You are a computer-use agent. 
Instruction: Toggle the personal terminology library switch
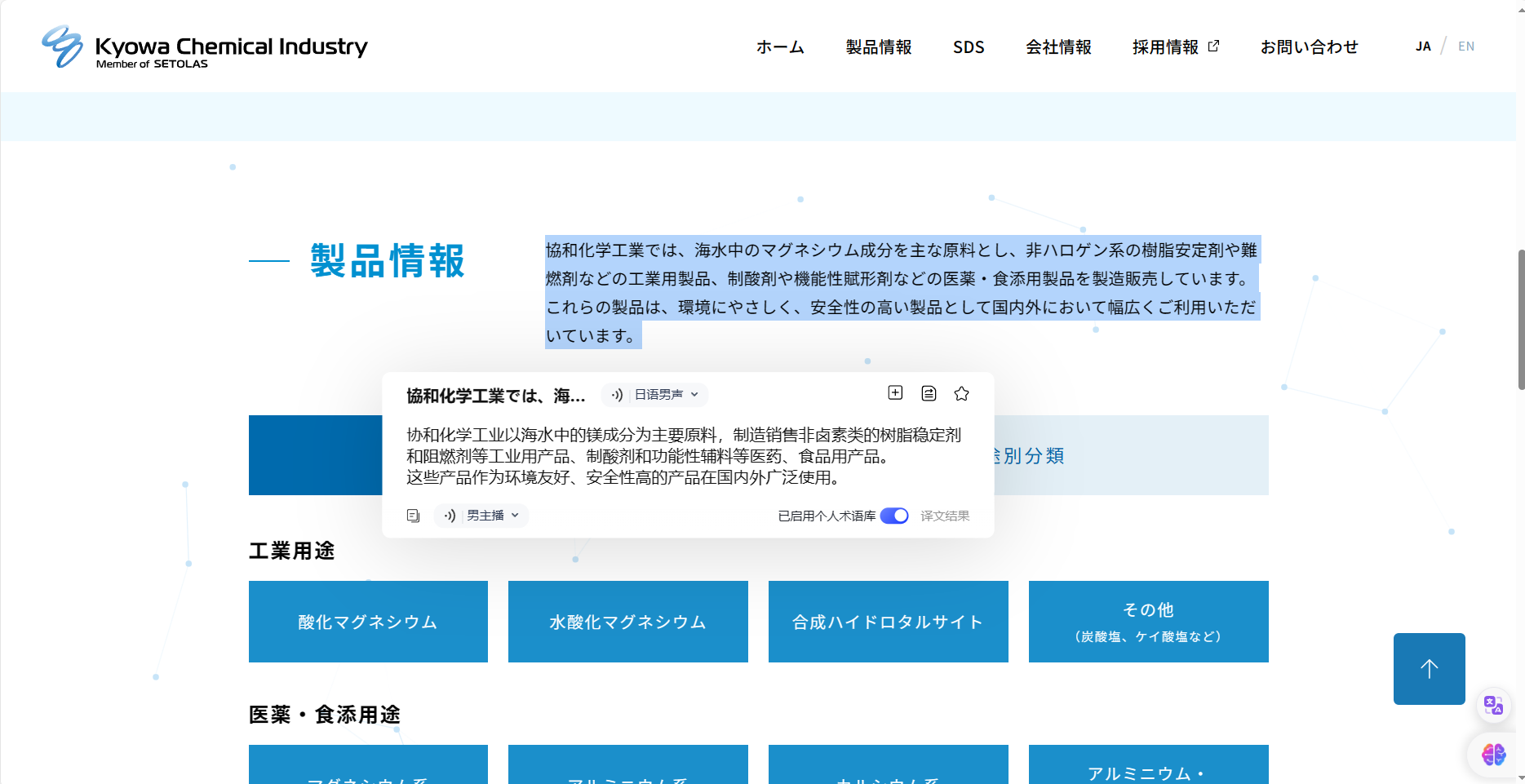894,516
